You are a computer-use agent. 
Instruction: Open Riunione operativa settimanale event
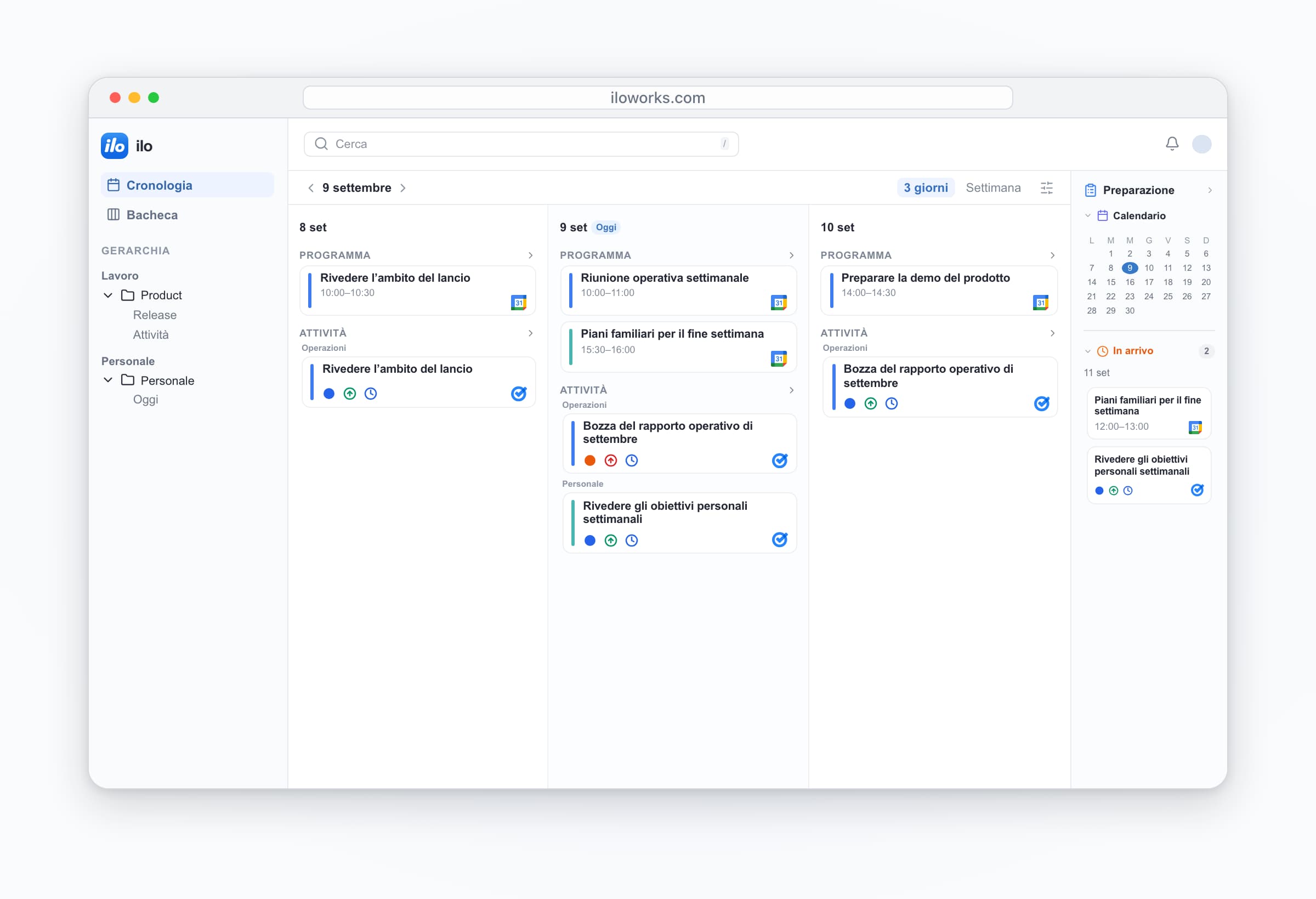click(678, 291)
